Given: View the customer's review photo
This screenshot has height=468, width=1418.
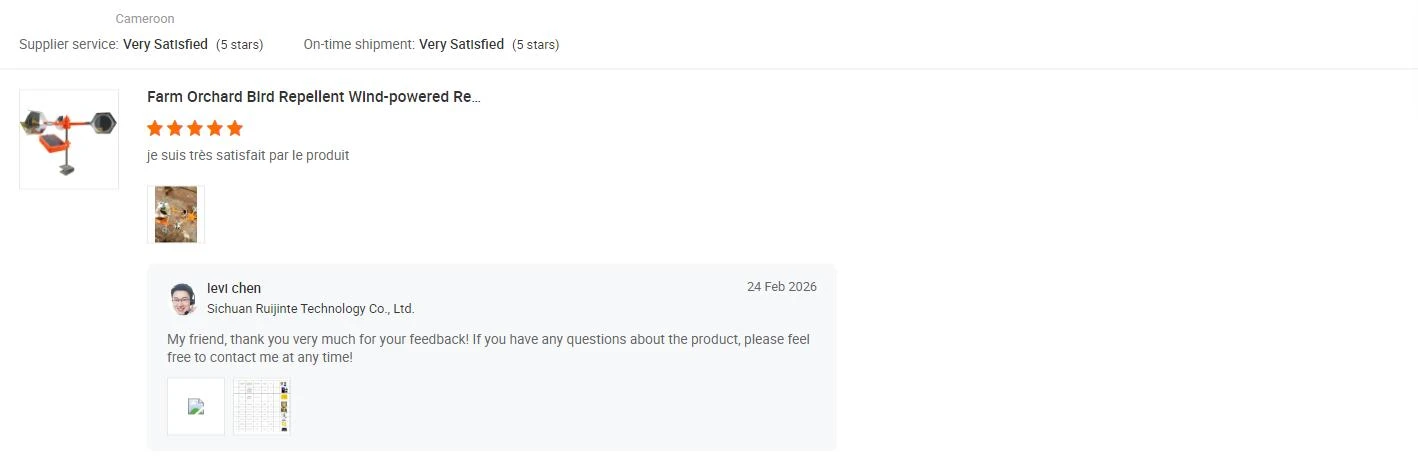Looking at the screenshot, I should (x=176, y=214).
